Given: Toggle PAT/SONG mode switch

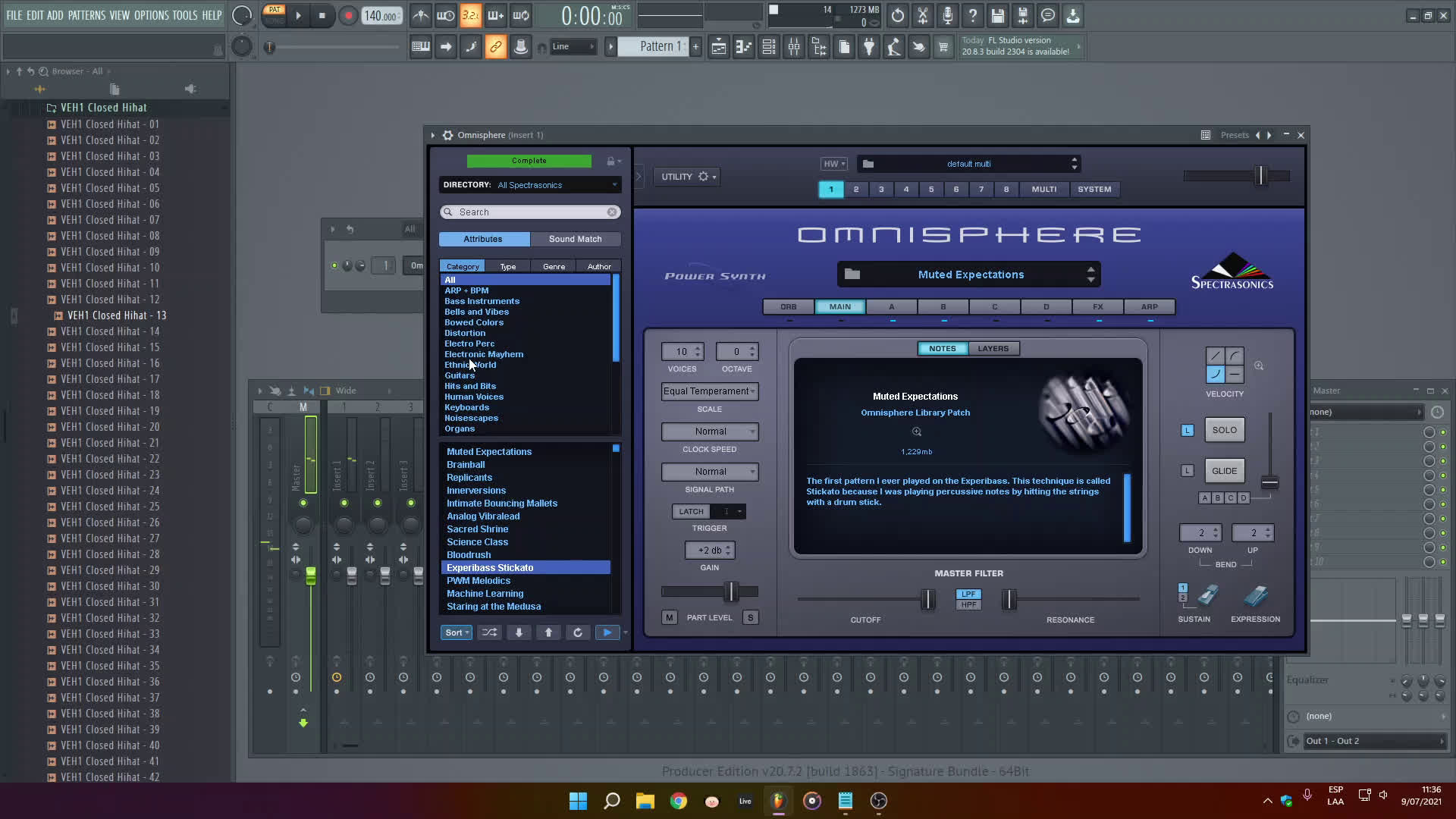Looking at the screenshot, I should [x=275, y=14].
